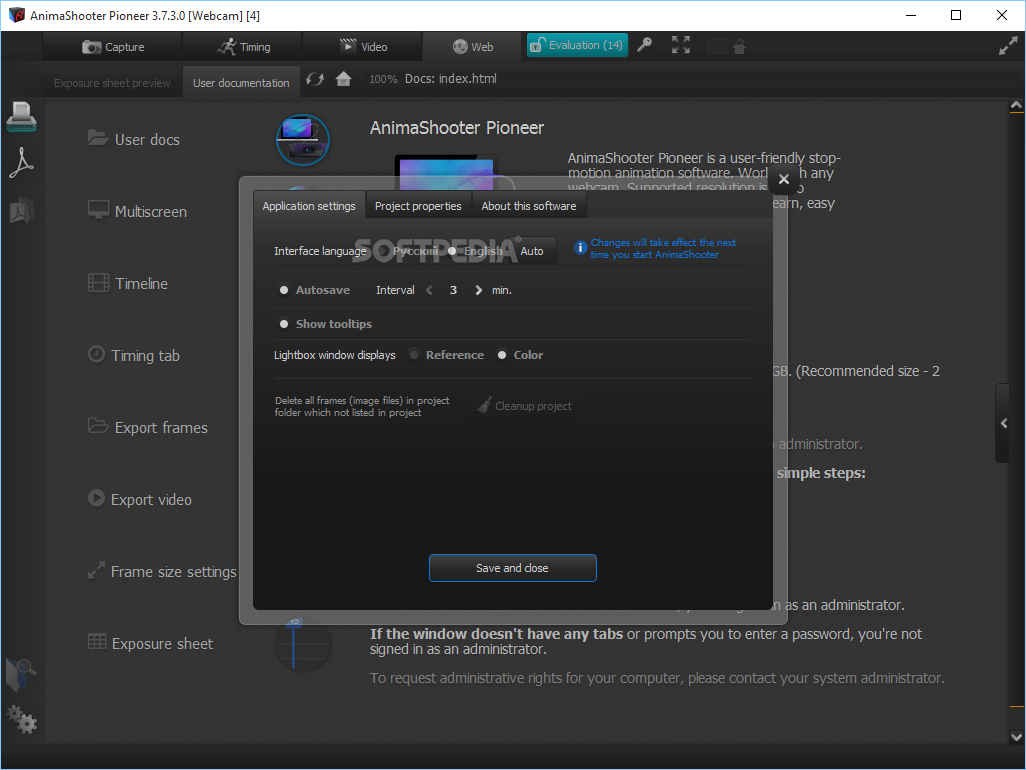Expand the right side panel arrow
The width and height of the screenshot is (1026, 770).
pos(1005,423)
